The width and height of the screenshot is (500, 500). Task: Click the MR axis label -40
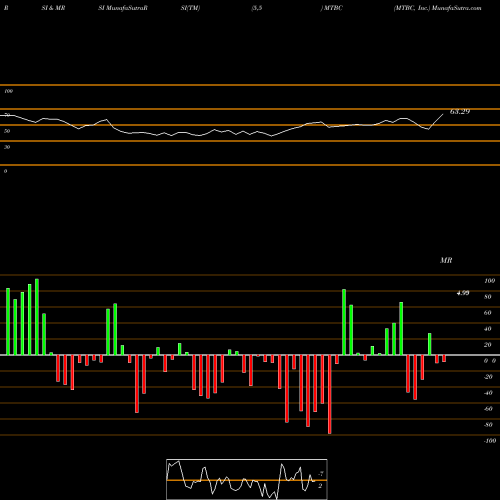point(488,393)
